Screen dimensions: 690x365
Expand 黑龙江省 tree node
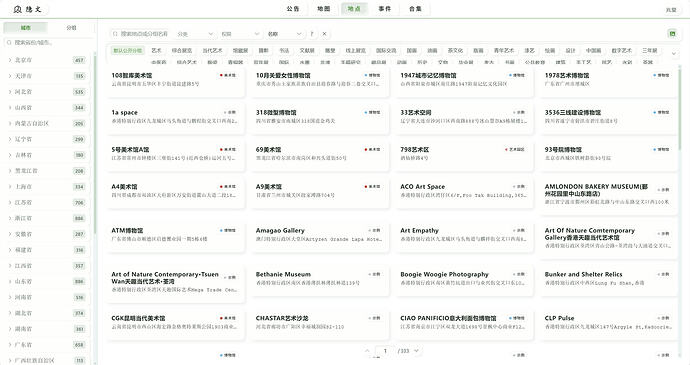tap(10, 171)
